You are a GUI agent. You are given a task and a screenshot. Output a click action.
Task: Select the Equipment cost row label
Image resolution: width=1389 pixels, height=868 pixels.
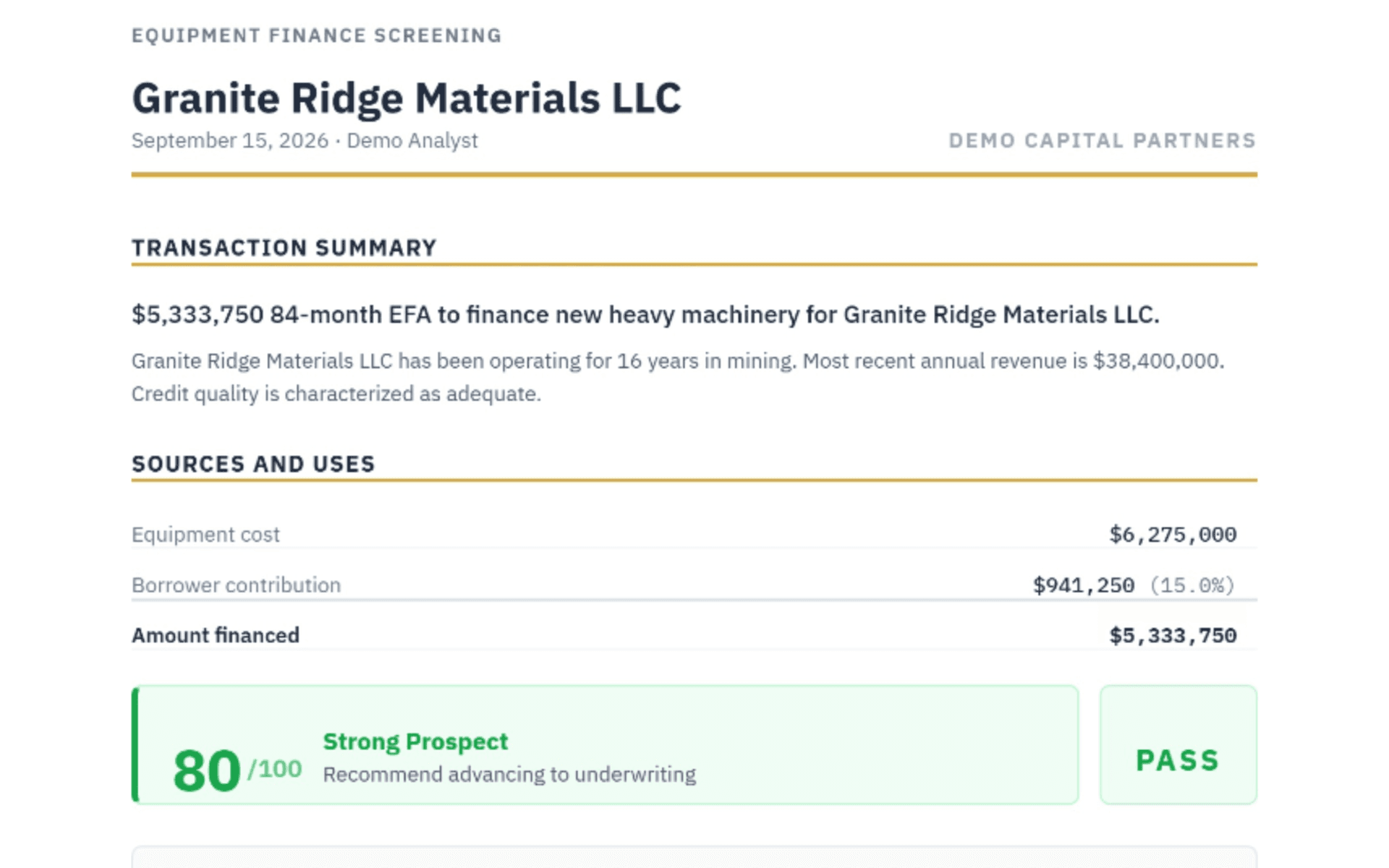[x=205, y=535]
